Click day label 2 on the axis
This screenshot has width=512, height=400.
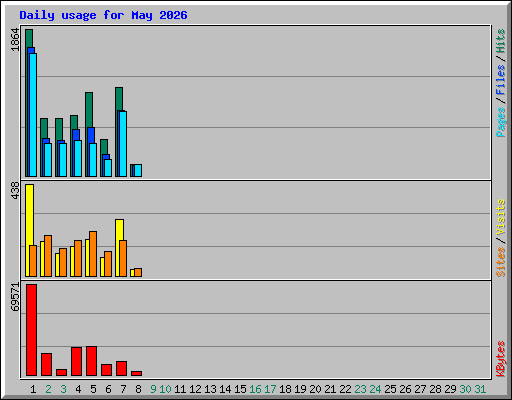click(48, 389)
